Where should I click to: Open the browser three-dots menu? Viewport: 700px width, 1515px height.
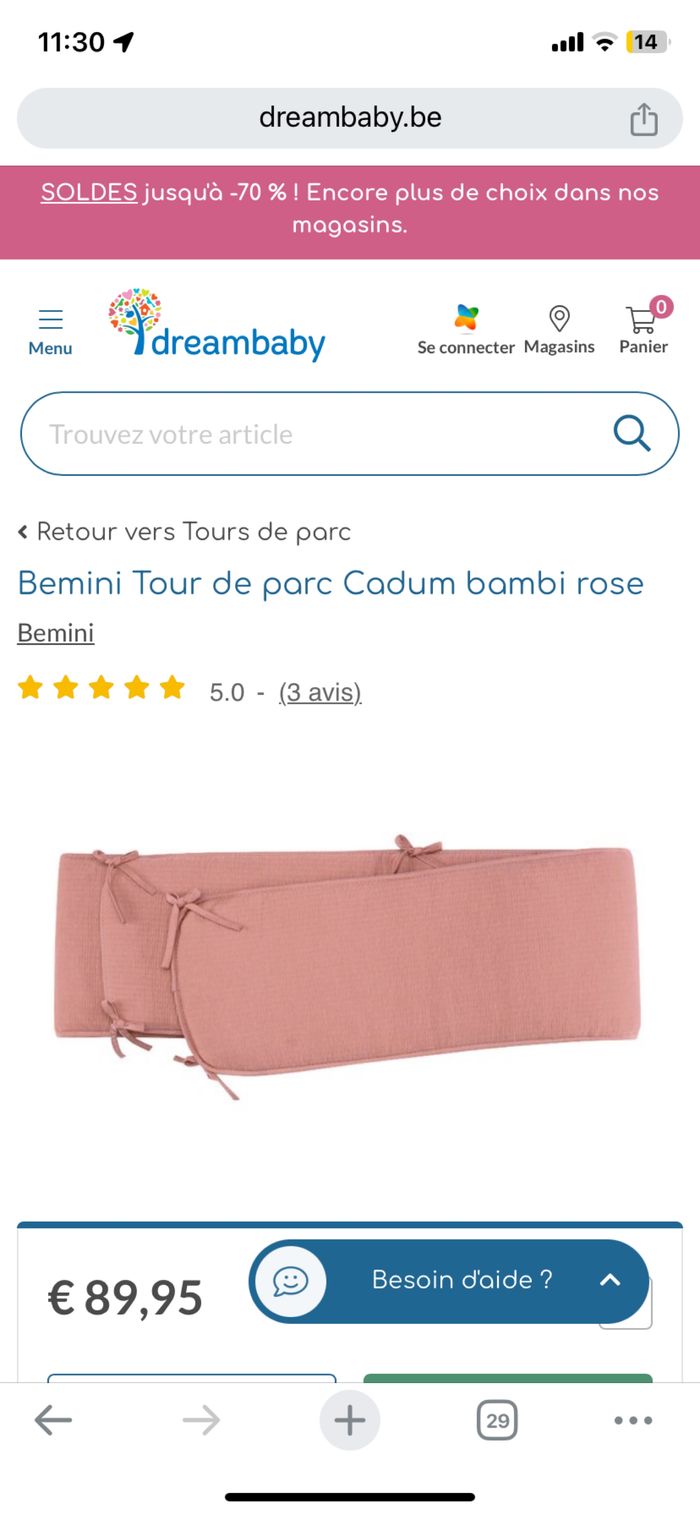pos(633,1420)
